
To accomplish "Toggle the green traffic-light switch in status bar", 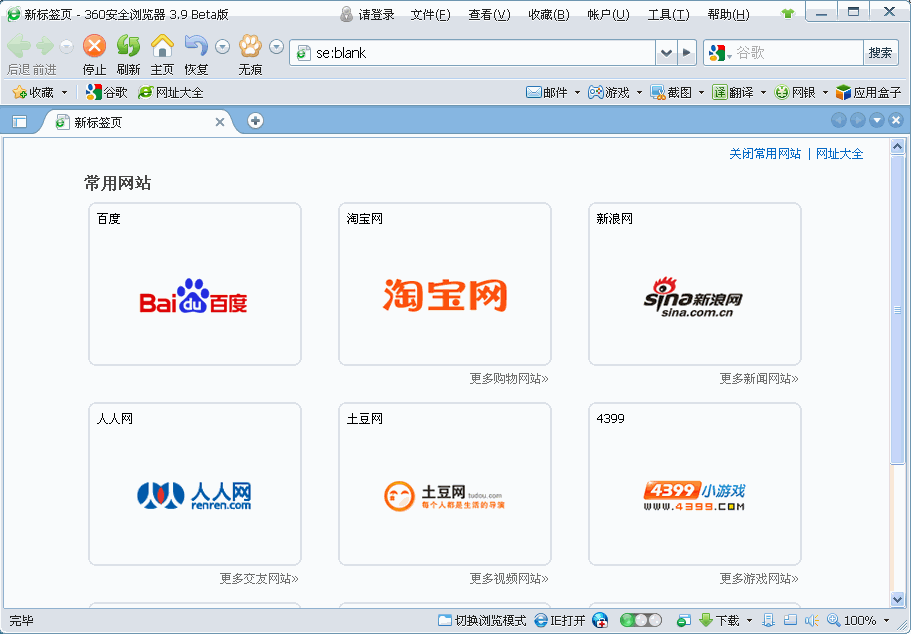I will click(641, 620).
